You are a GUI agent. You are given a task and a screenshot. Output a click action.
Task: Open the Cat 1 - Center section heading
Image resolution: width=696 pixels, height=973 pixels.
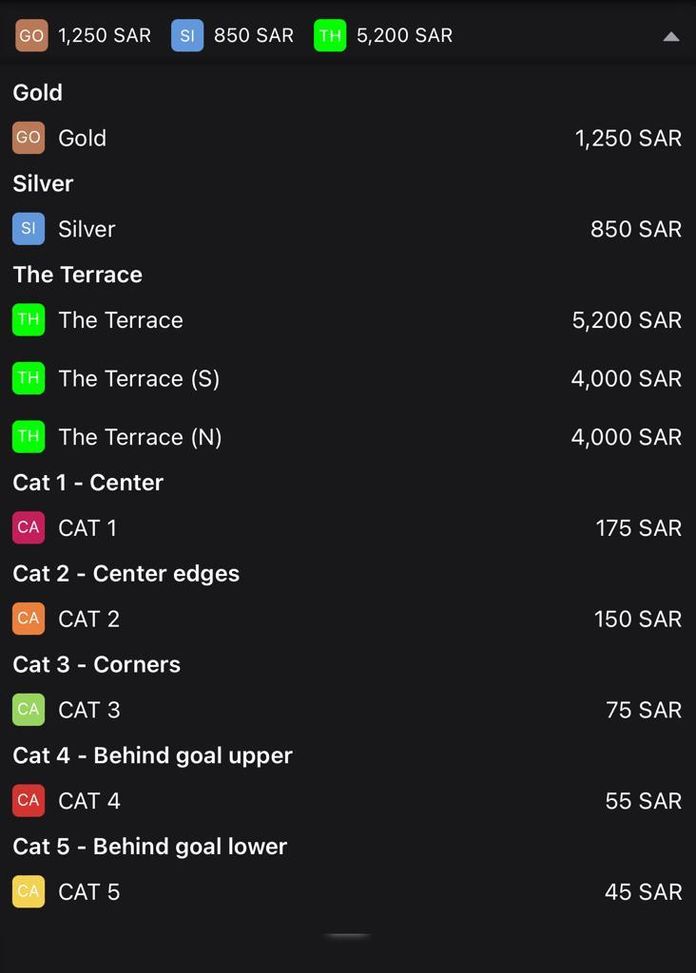88,482
